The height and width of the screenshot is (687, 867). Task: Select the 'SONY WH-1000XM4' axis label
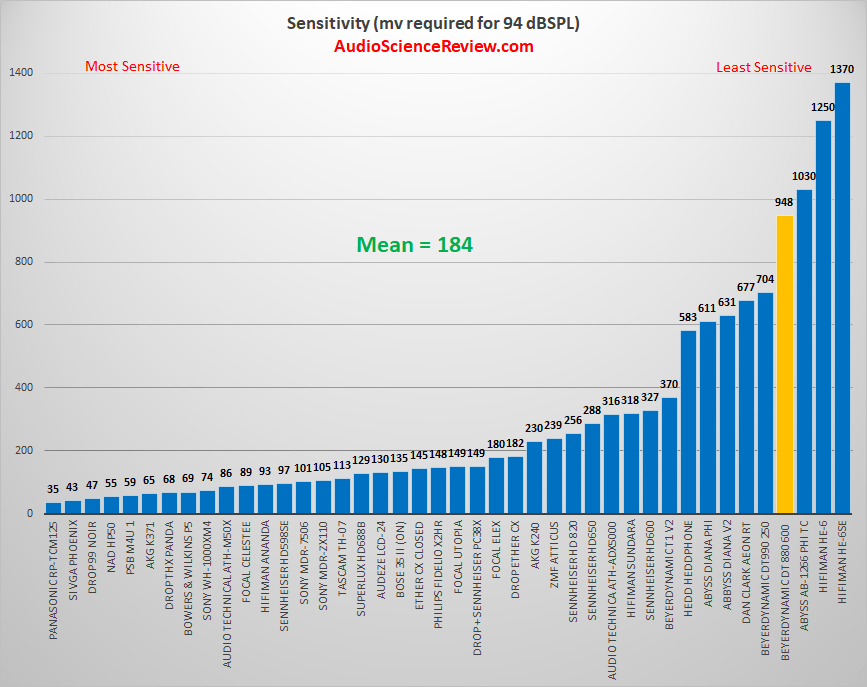tap(207, 570)
